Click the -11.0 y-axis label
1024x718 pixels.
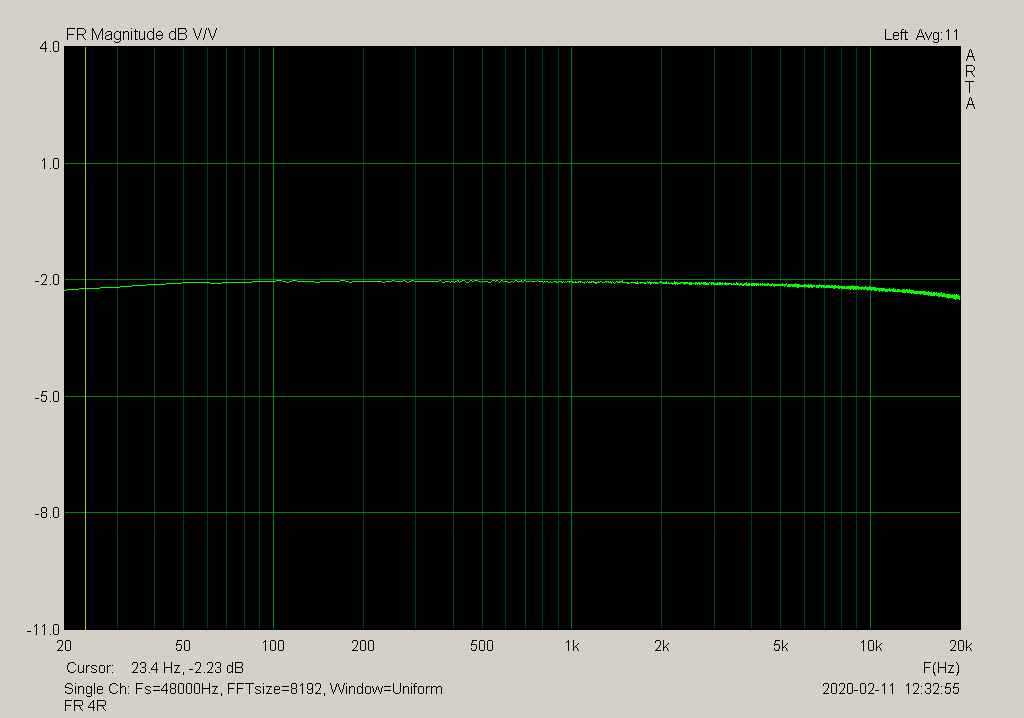[x=44, y=630]
